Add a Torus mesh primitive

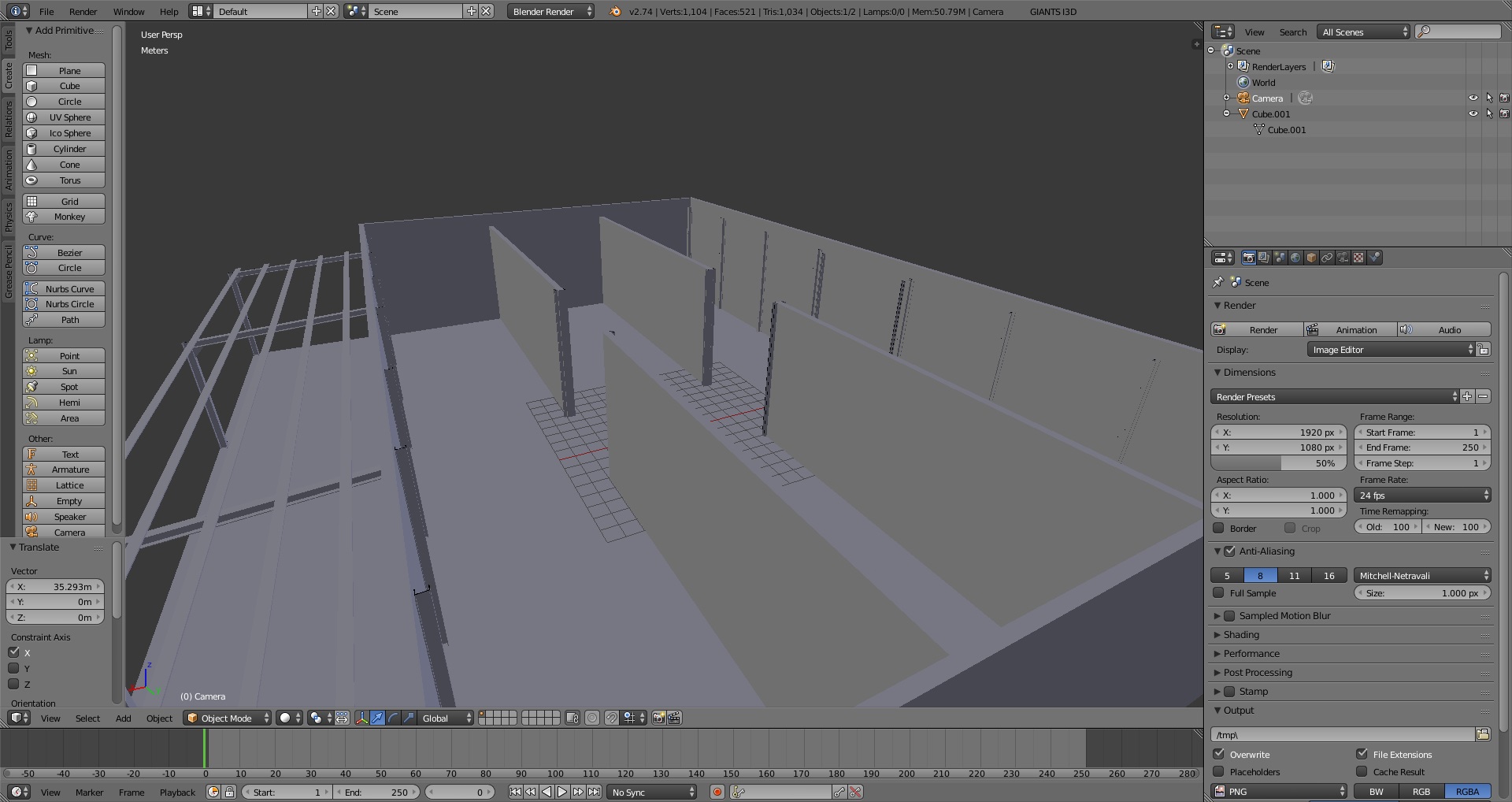point(64,180)
